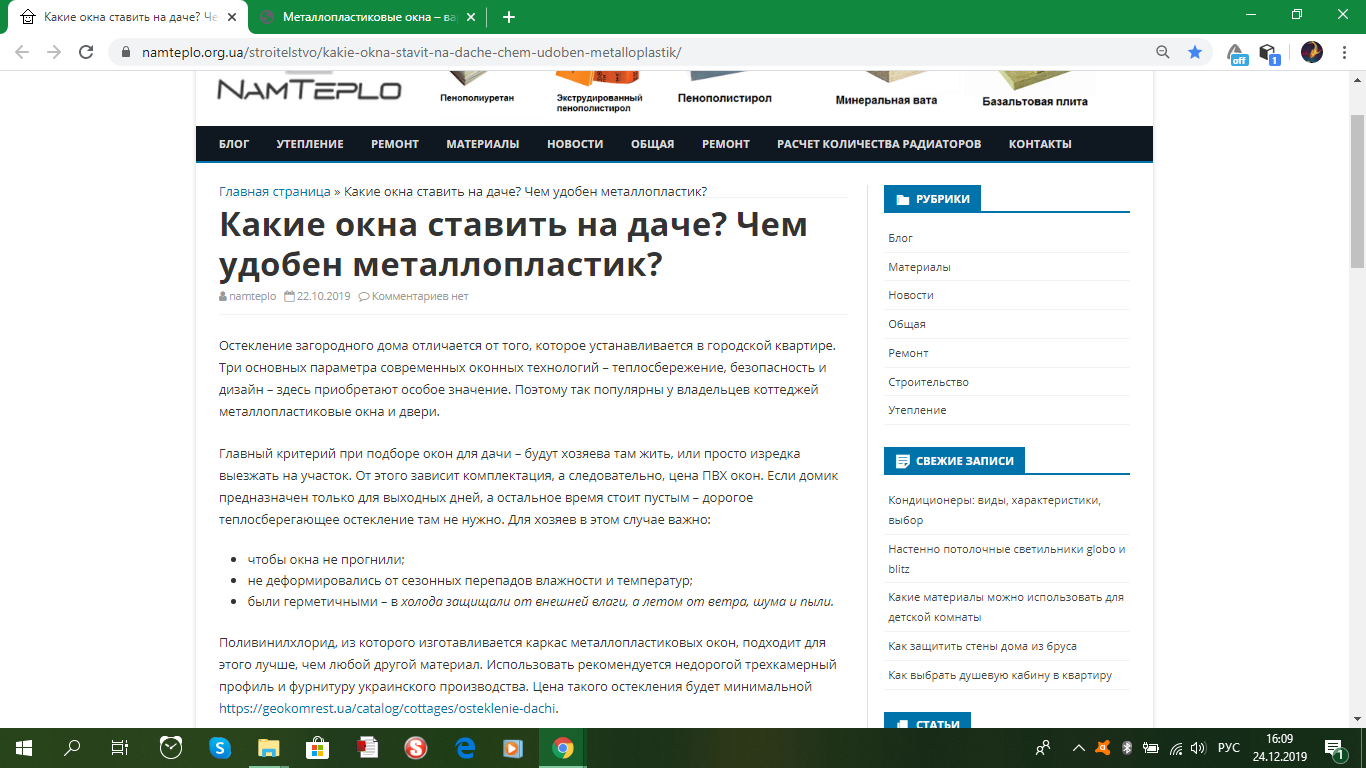
Task: Click the site padlock icon
Action: [x=125, y=52]
